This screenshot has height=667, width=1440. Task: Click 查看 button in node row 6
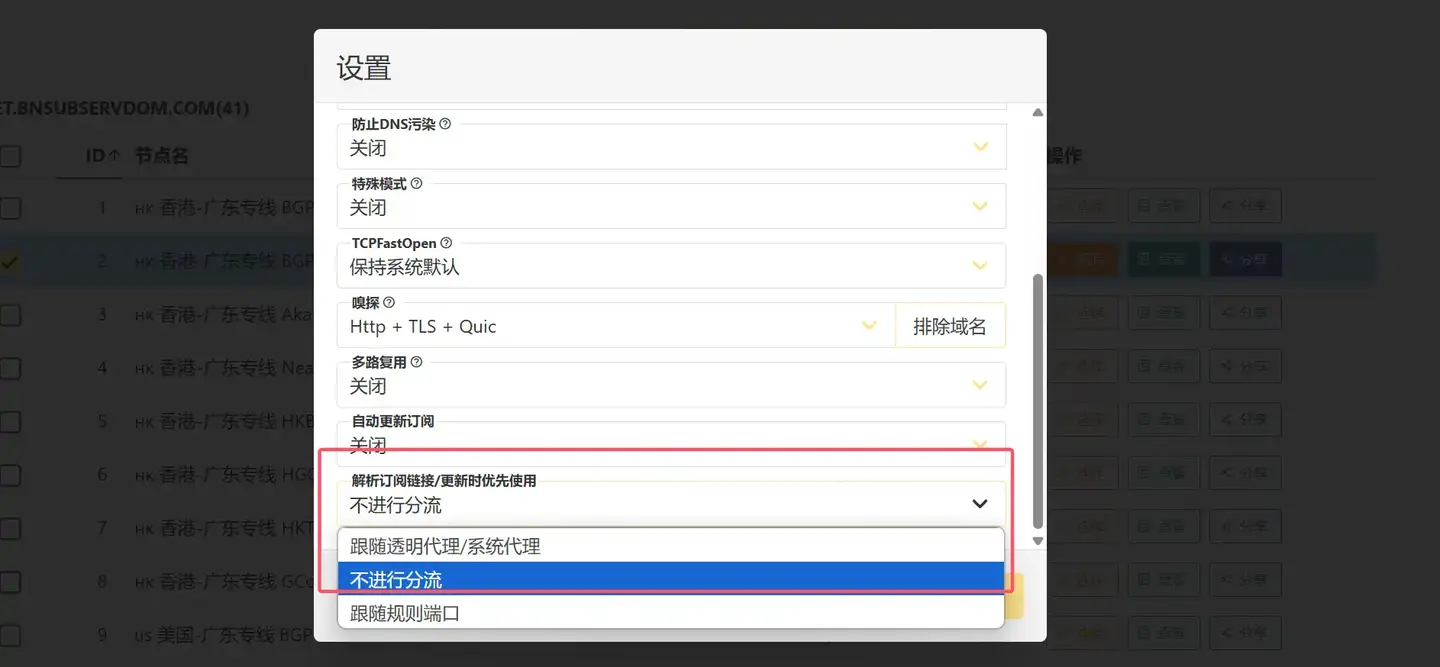point(1163,474)
